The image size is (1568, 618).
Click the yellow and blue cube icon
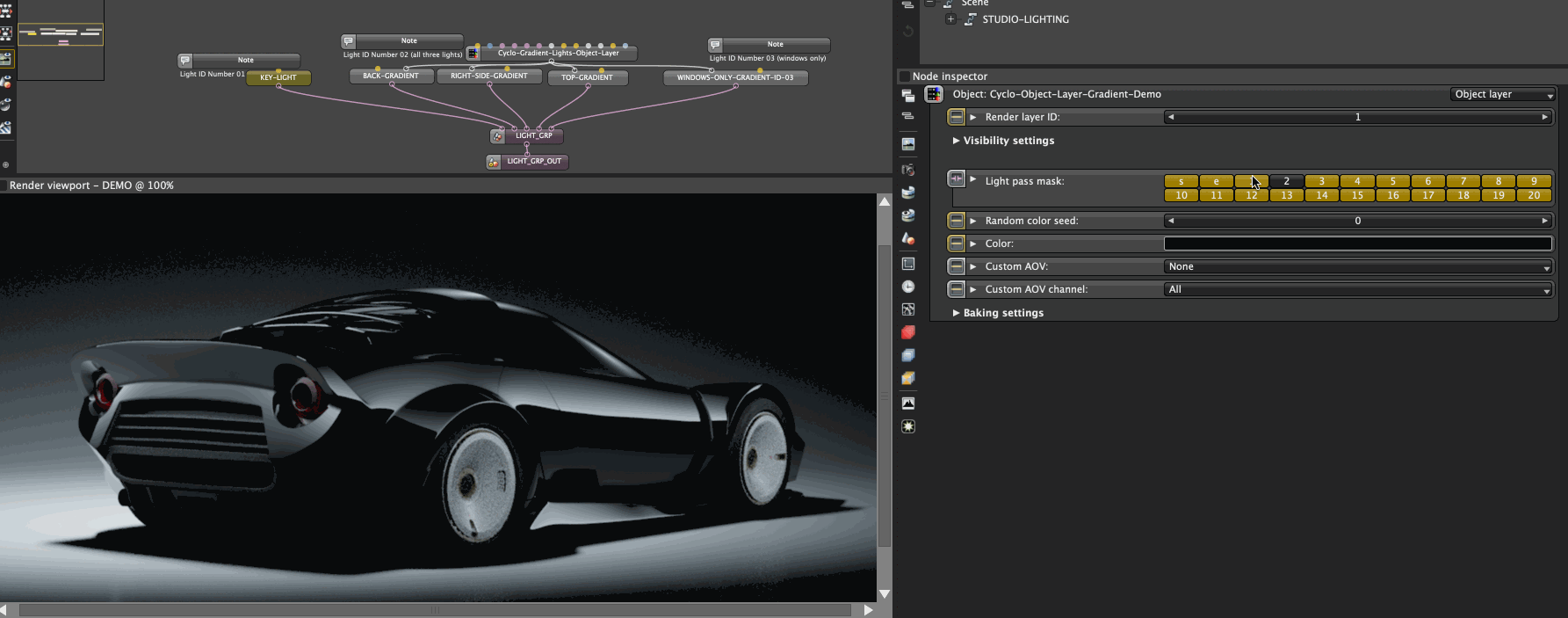[908, 378]
